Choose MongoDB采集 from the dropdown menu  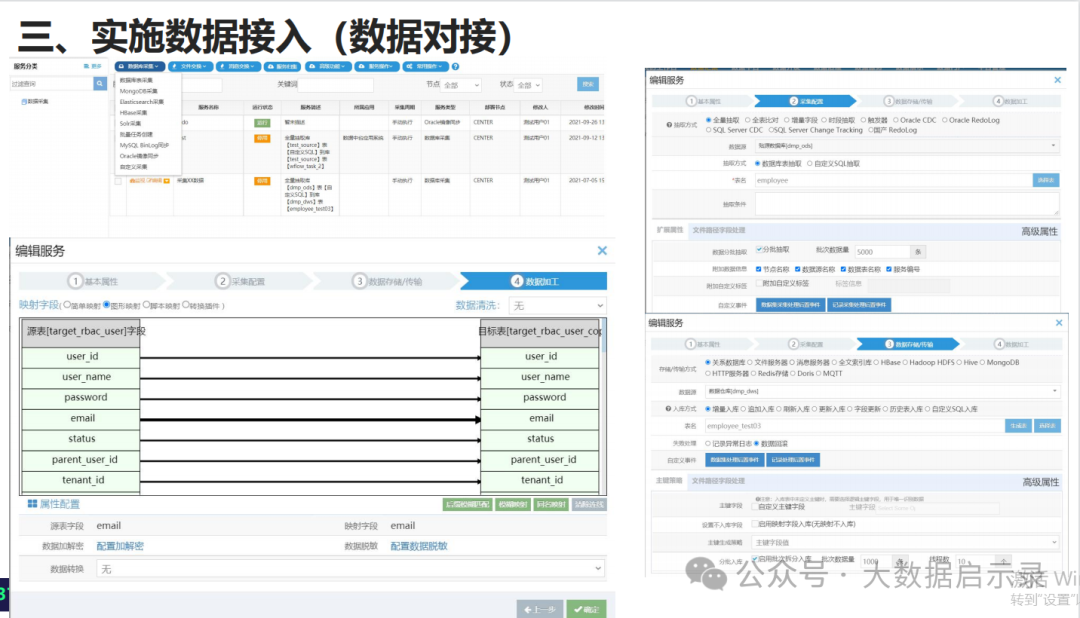pos(138,91)
